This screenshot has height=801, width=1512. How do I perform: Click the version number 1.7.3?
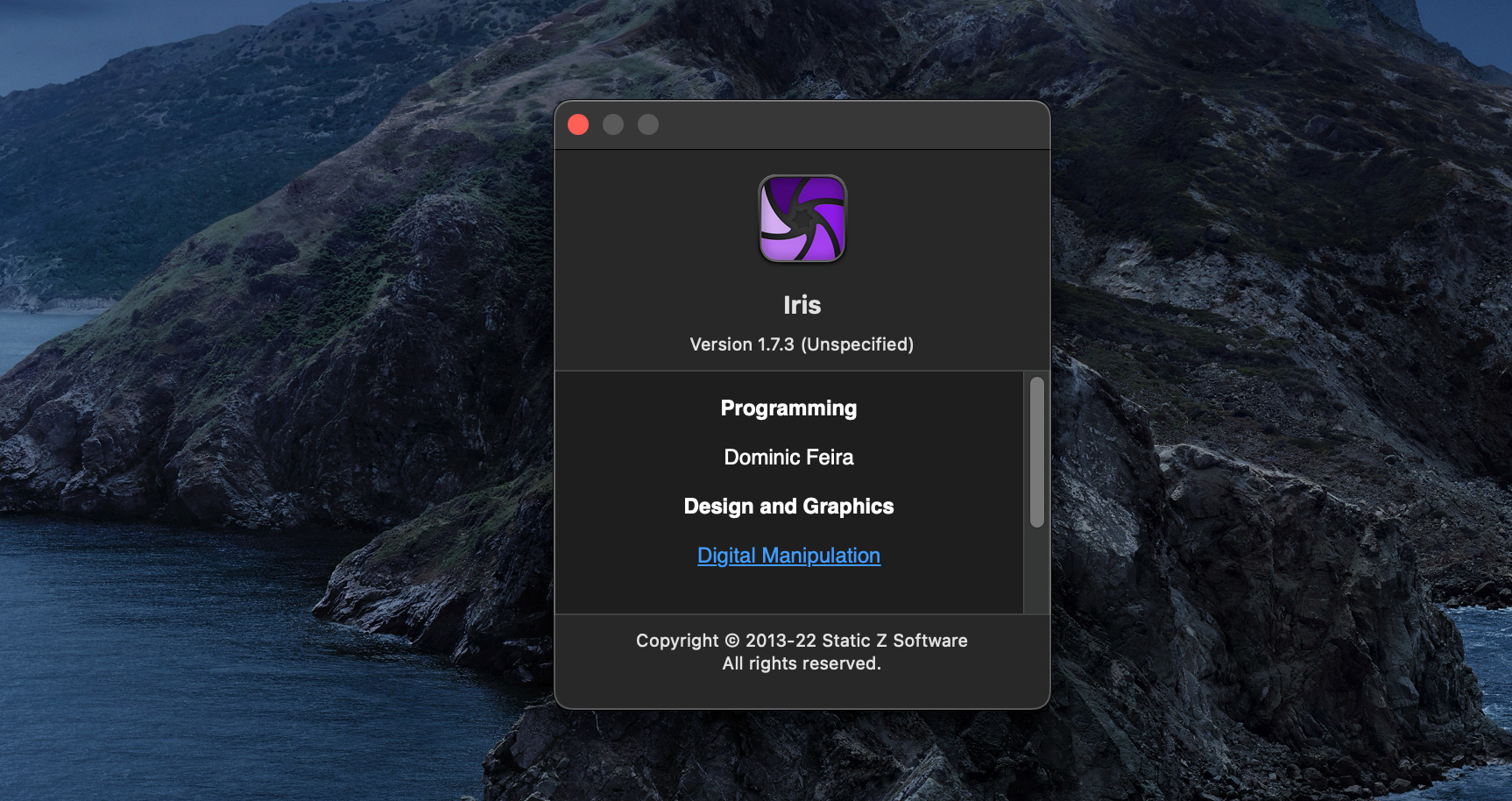775,344
